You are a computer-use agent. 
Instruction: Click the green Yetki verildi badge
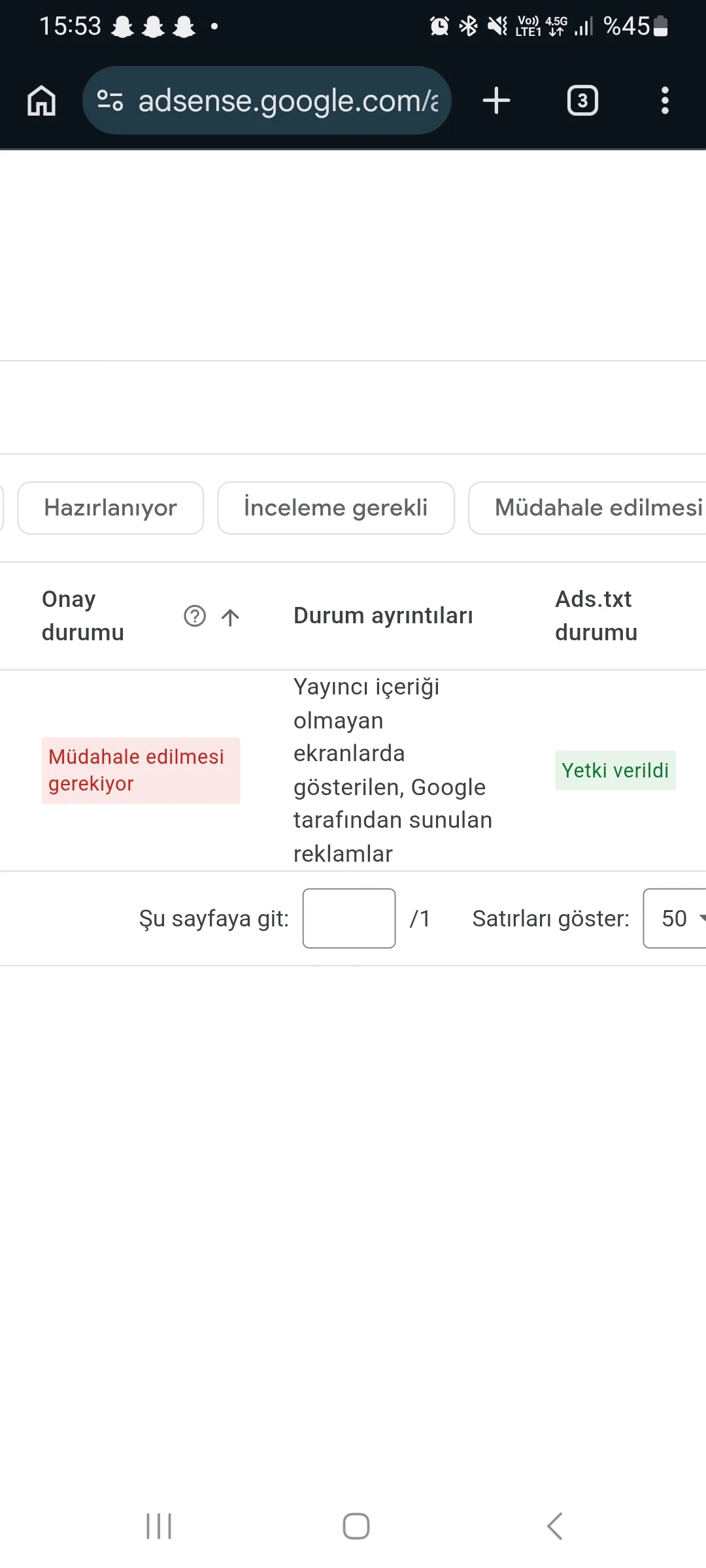615,770
